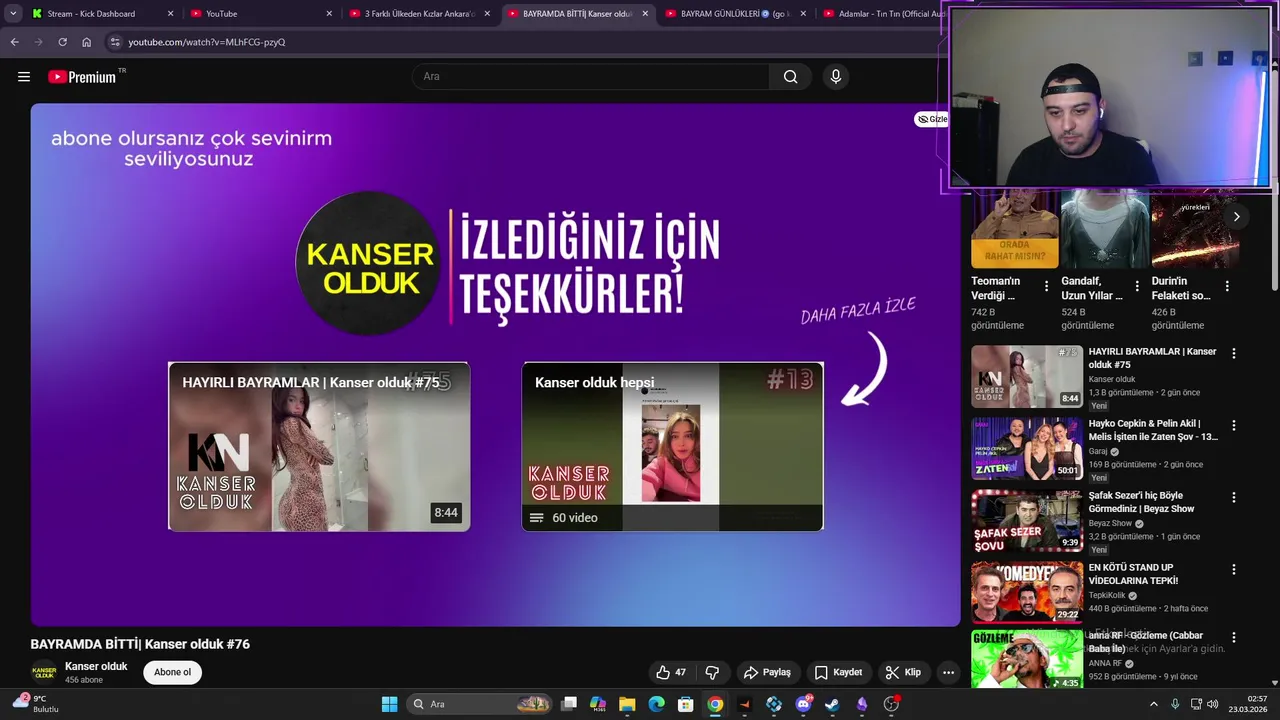Image resolution: width=1280 pixels, height=720 pixels.
Task: Open the YouTube guide hamburger menu
Action: [24, 77]
